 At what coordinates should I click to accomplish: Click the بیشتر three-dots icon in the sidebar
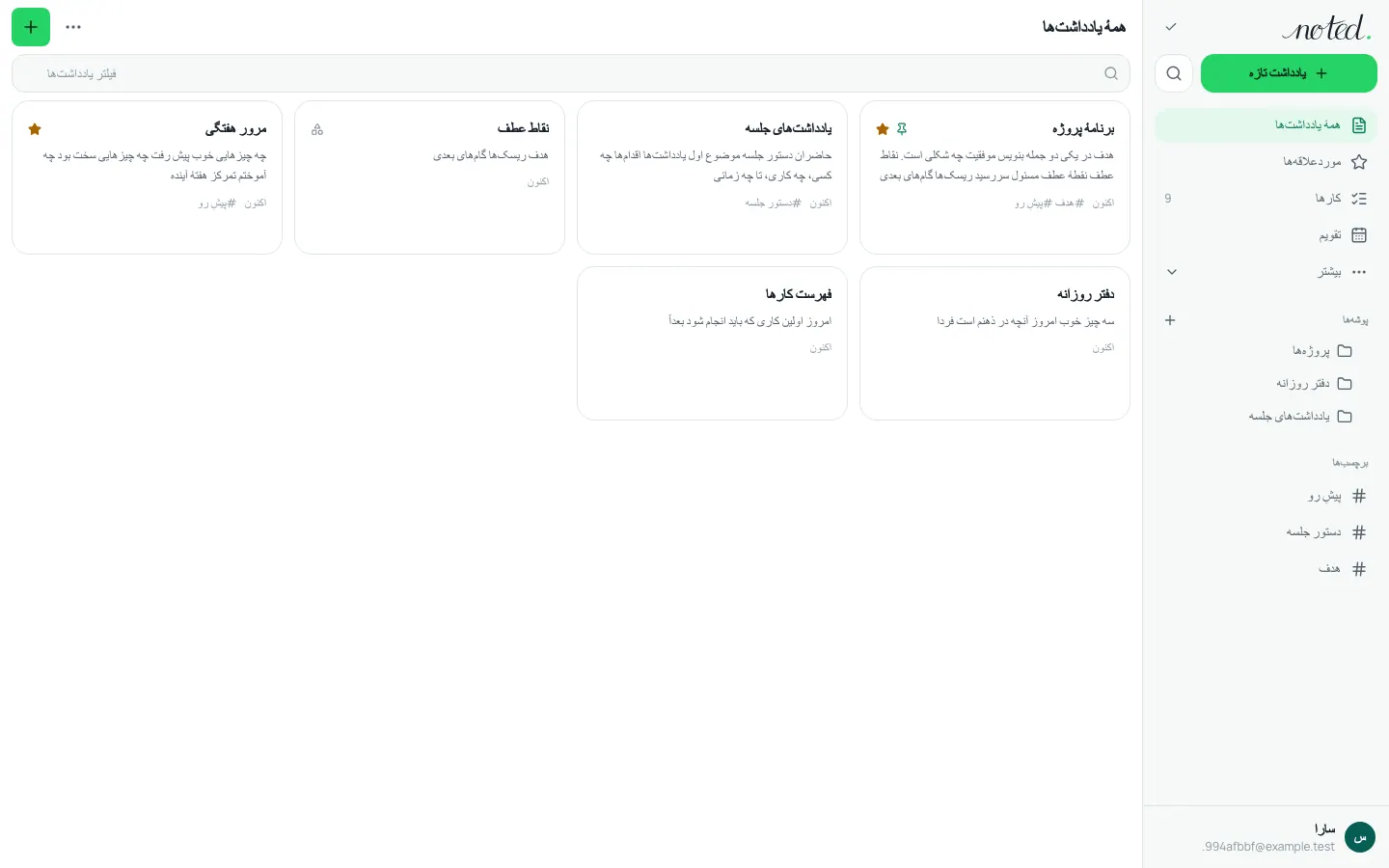(x=1359, y=272)
